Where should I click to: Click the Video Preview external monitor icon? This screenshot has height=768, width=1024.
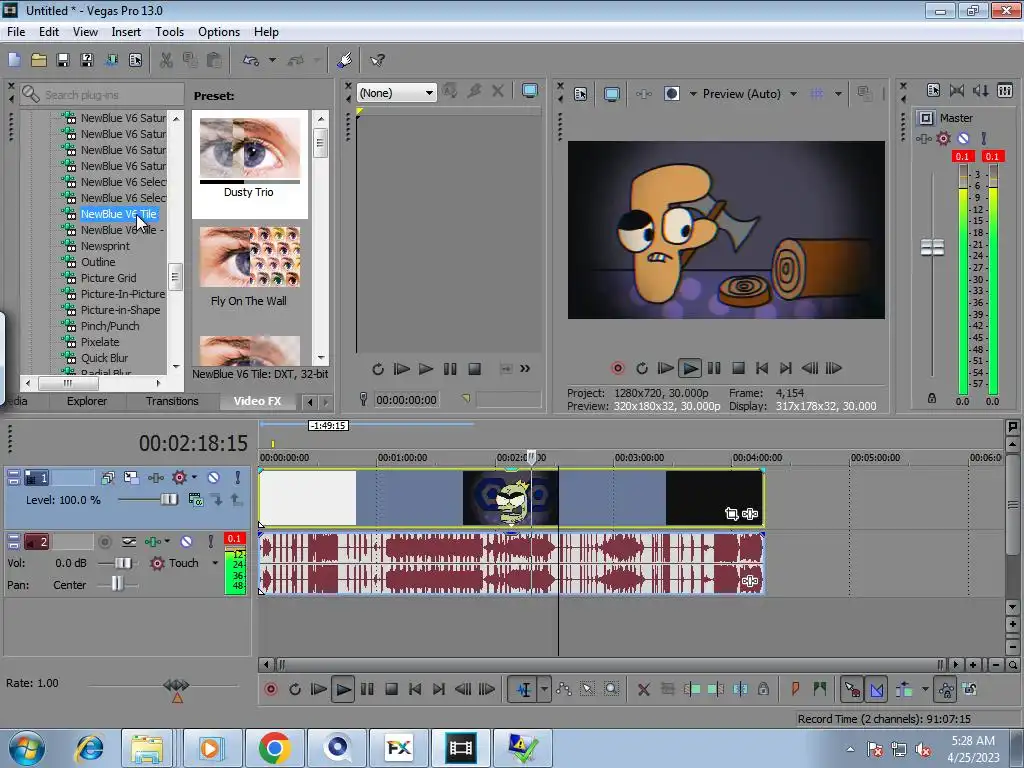point(611,94)
